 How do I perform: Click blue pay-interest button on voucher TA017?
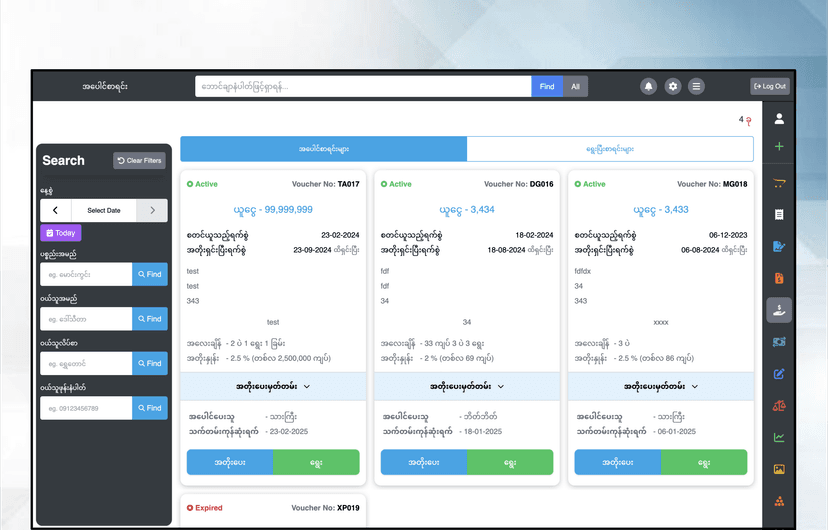coord(230,462)
